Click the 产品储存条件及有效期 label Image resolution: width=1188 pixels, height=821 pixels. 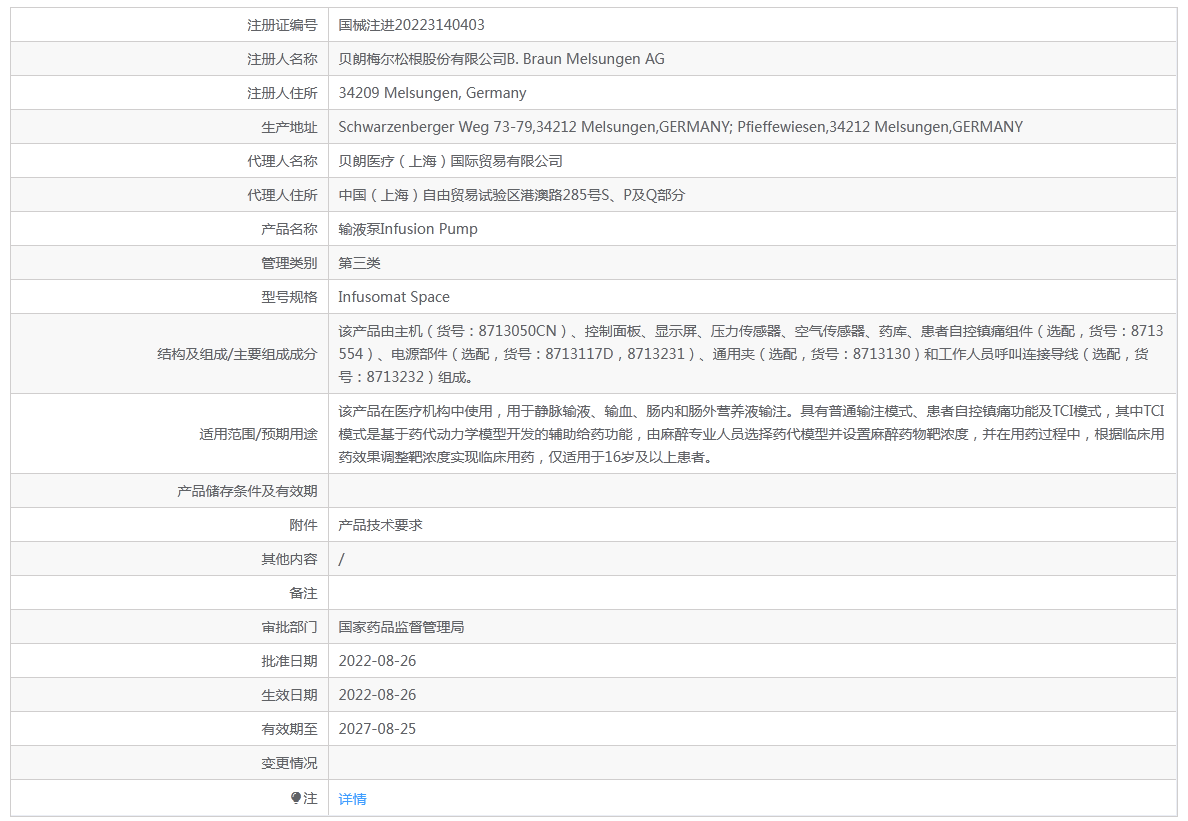click(247, 491)
